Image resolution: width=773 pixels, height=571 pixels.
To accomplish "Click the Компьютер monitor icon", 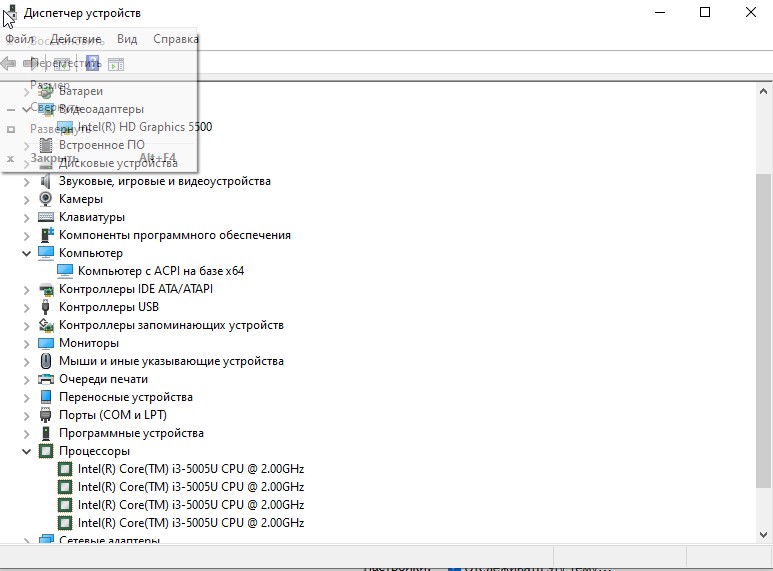I will (x=46, y=252).
